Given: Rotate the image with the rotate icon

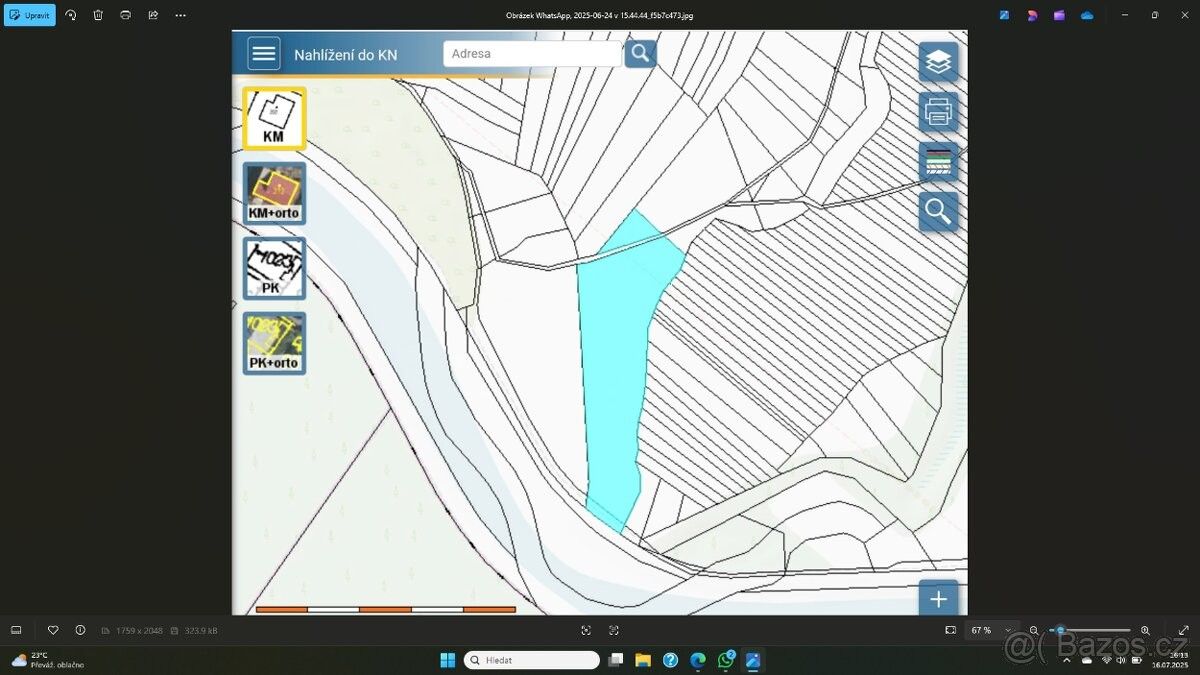Looking at the screenshot, I should (x=70, y=15).
